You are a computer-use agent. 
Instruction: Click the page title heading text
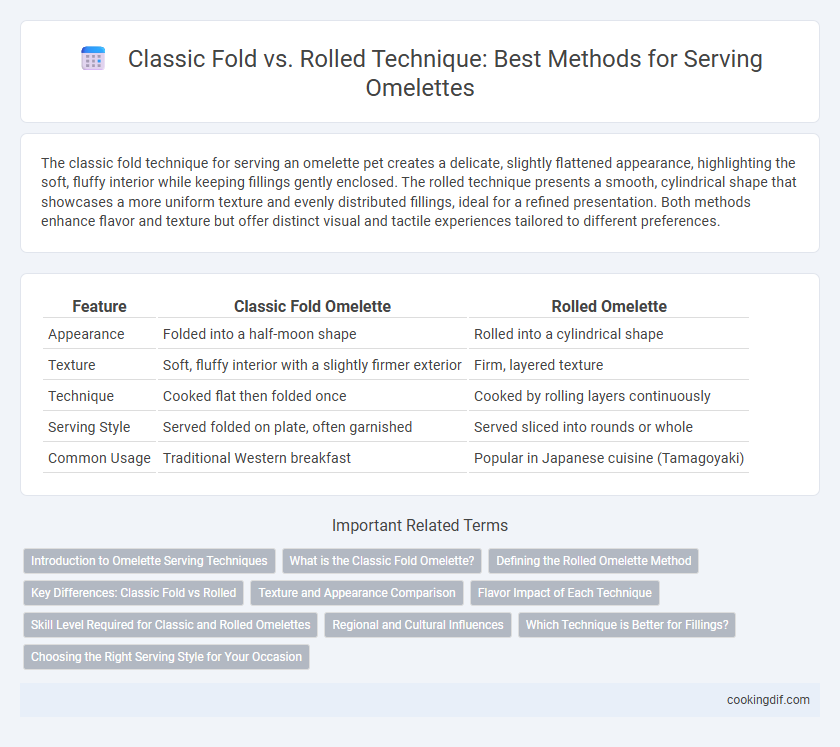(445, 73)
